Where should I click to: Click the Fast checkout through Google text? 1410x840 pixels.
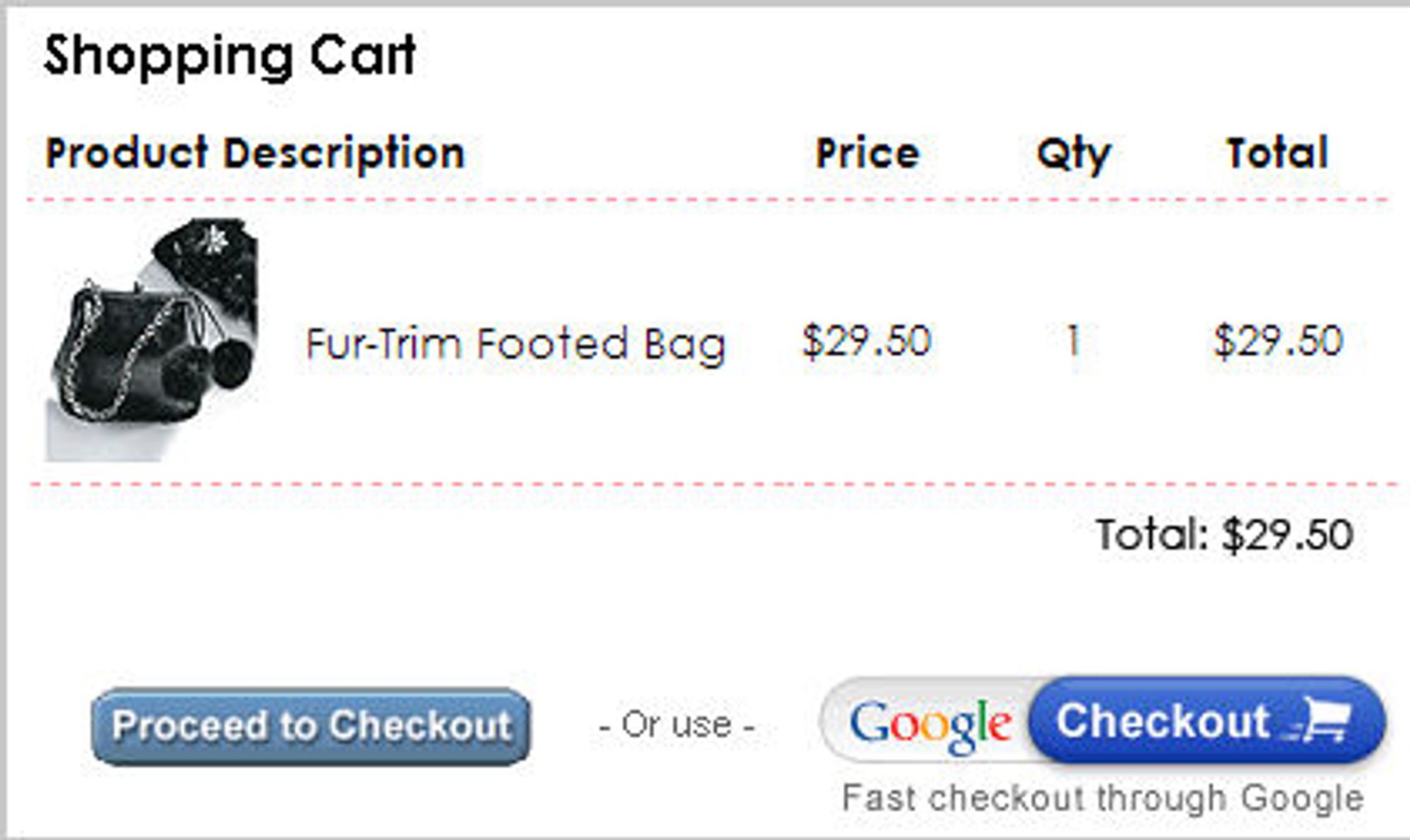click(x=1103, y=798)
